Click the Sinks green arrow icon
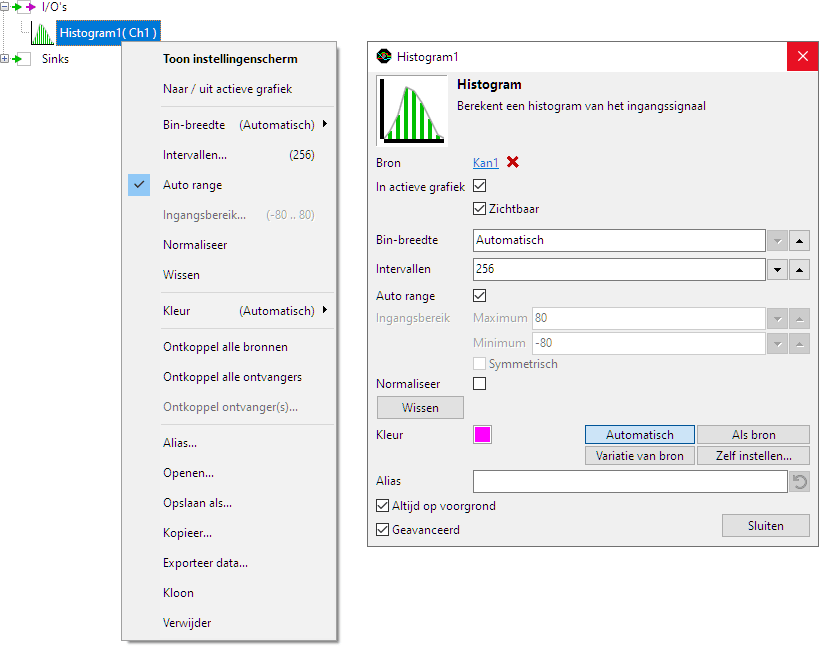 pyautogui.click(x=21, y=58)
